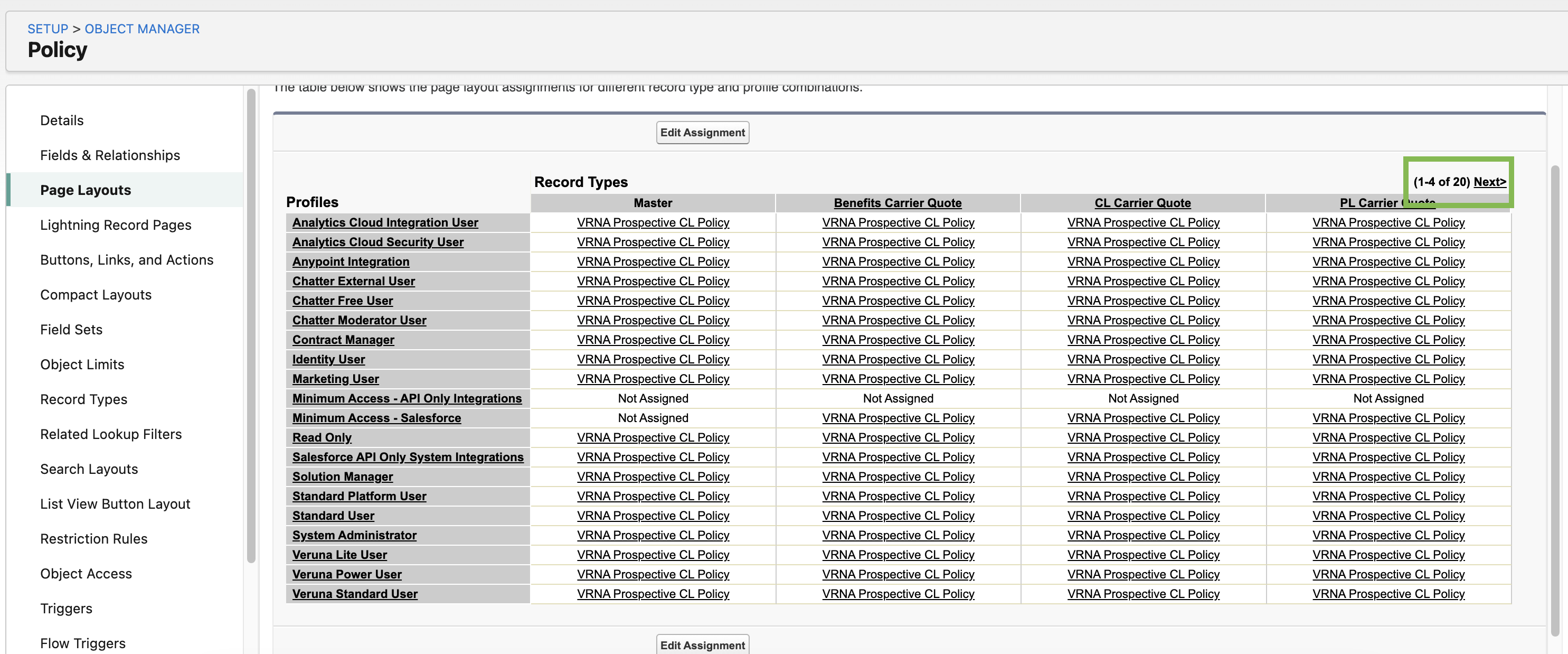Open the Veruna Standard User profile
The image size is (1568, 654).
(x=355, y=593)
